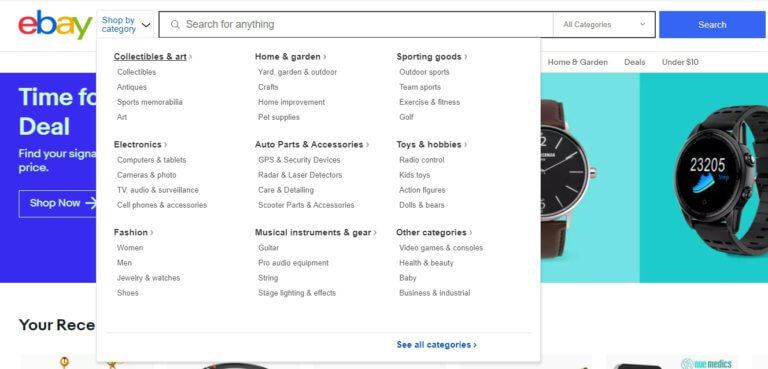The image size is (768, 369).
Task: Open Stage lighting & effects link
Action: tap(297, 293)
